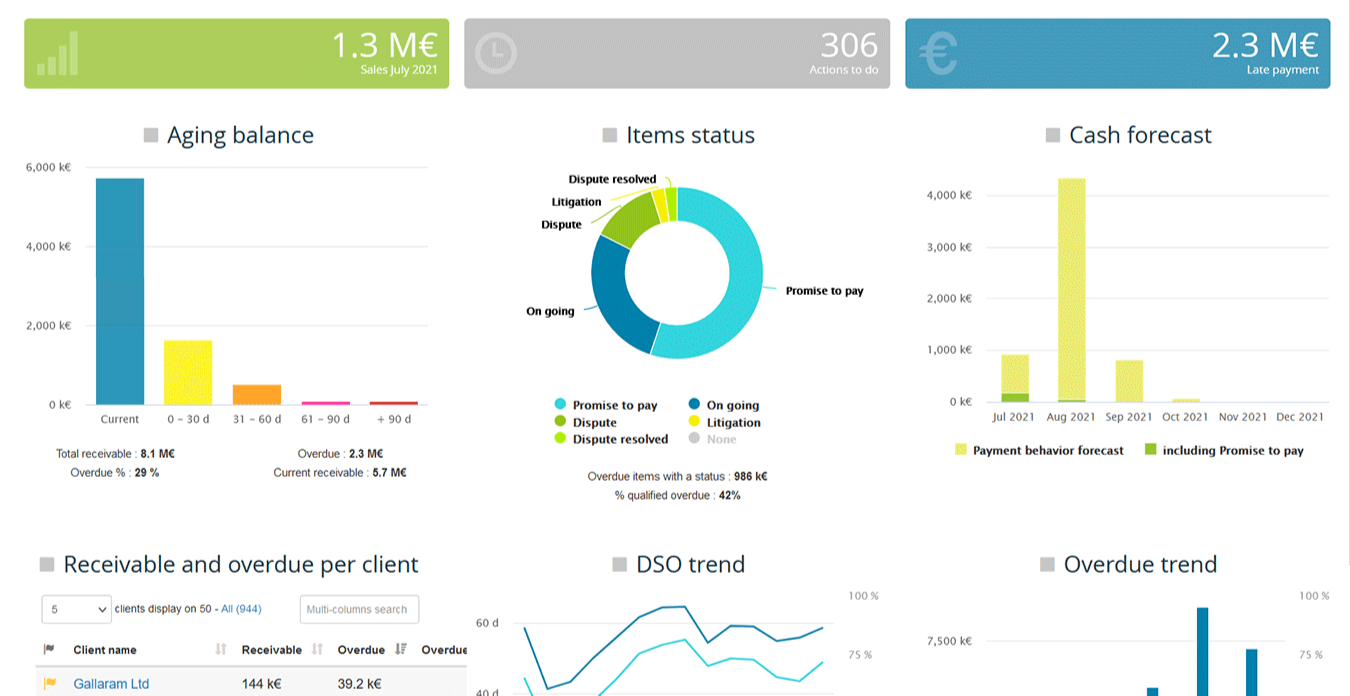Sort by Overdue using descending sort icon
This screenshot has width=1350, height=696.
pos(401,650)
